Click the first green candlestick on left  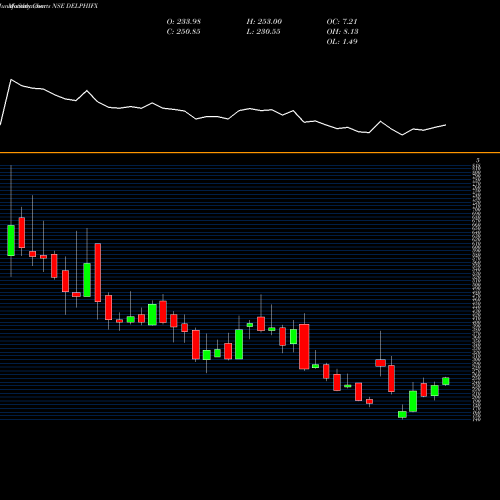11,241
